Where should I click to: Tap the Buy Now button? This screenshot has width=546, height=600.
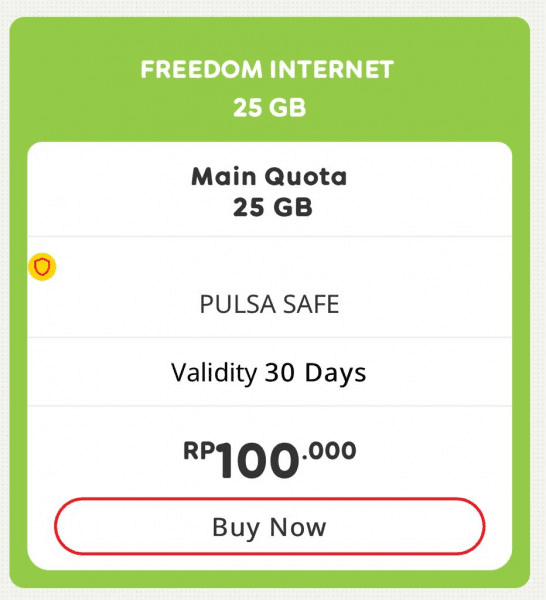point(269,526)
